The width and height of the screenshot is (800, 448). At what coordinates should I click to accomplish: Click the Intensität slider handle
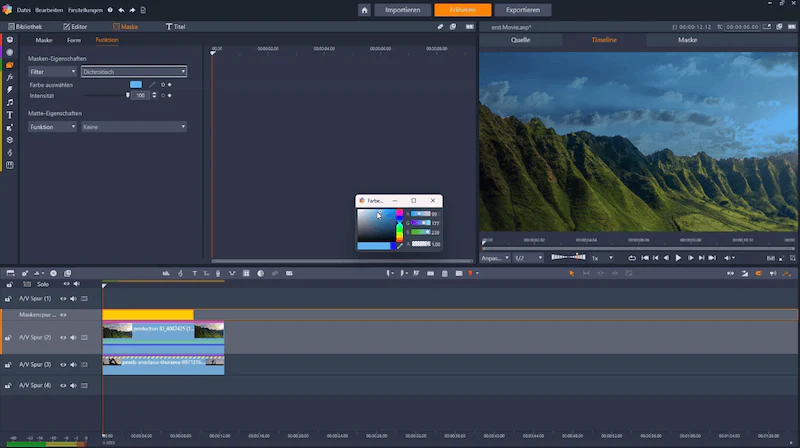tap(128, 95)
